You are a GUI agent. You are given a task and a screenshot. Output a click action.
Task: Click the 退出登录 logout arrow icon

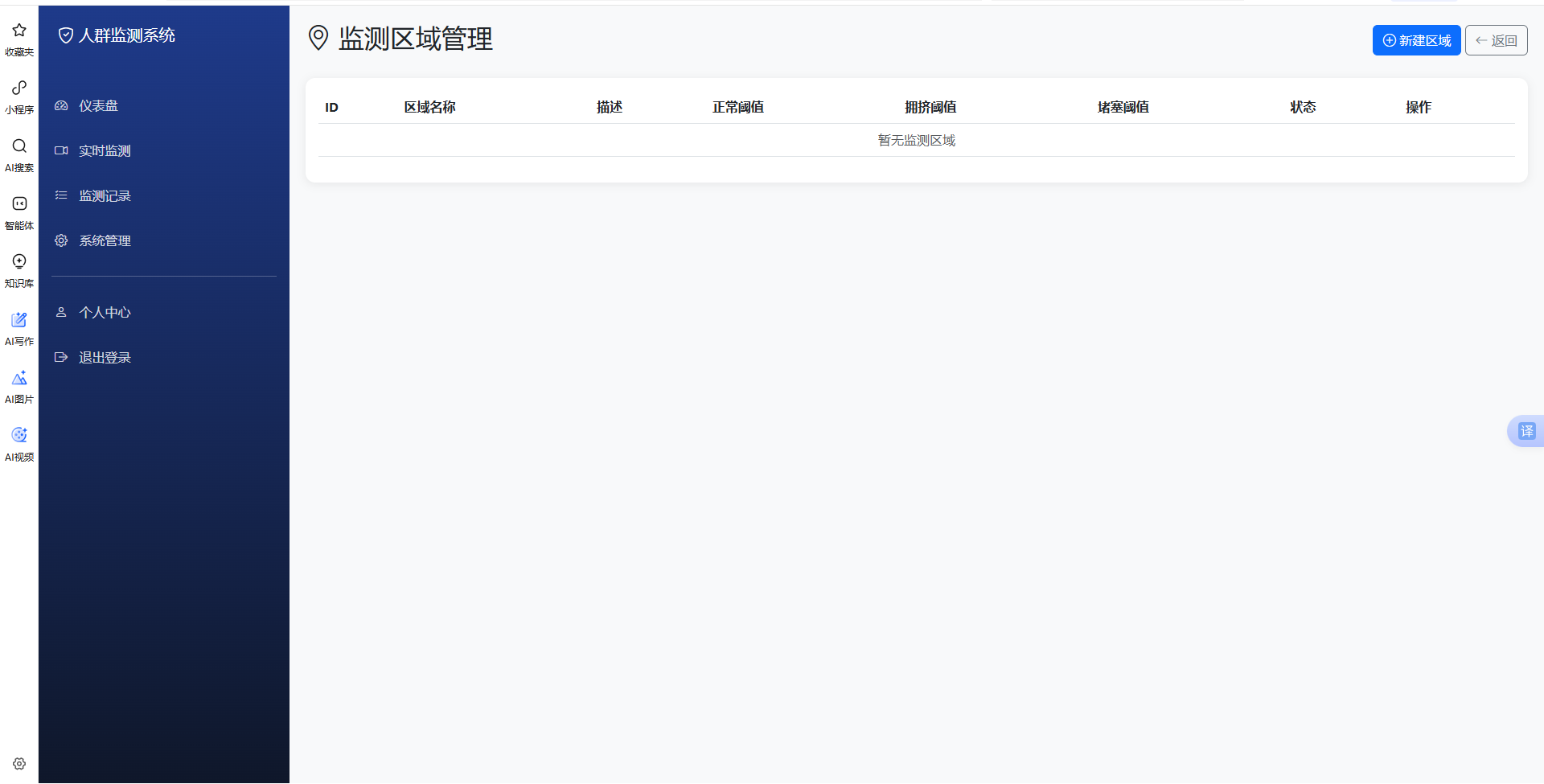click(x=61, y=357)
